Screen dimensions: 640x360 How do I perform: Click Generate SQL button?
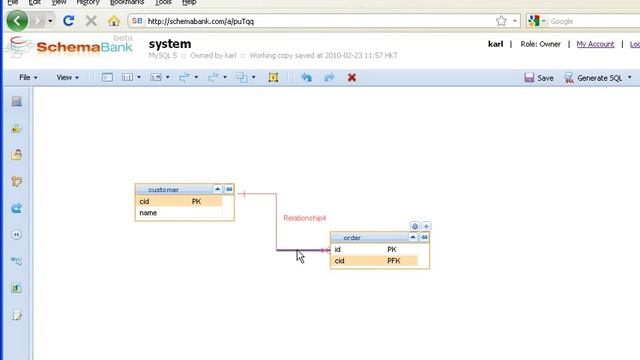[593, 78]
